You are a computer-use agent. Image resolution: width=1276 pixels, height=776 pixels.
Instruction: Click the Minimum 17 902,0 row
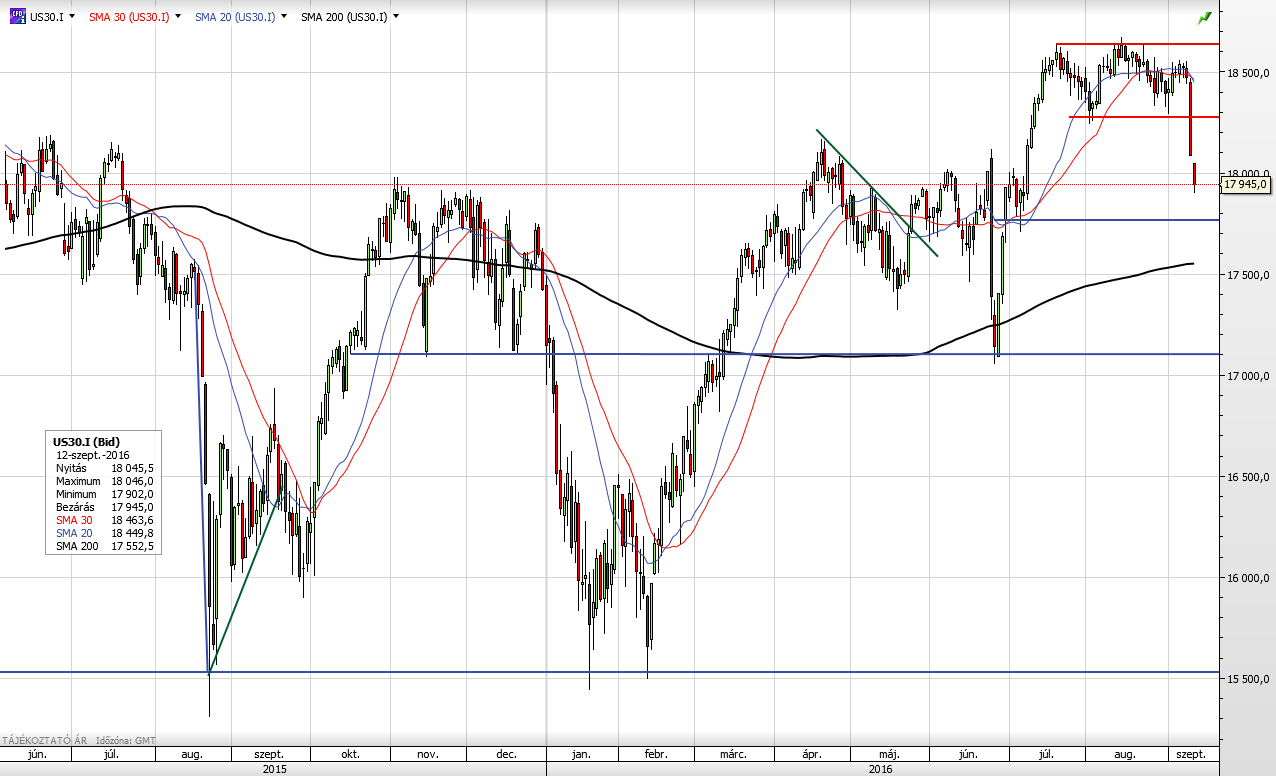pyautogui.click(x=103, y=494)
